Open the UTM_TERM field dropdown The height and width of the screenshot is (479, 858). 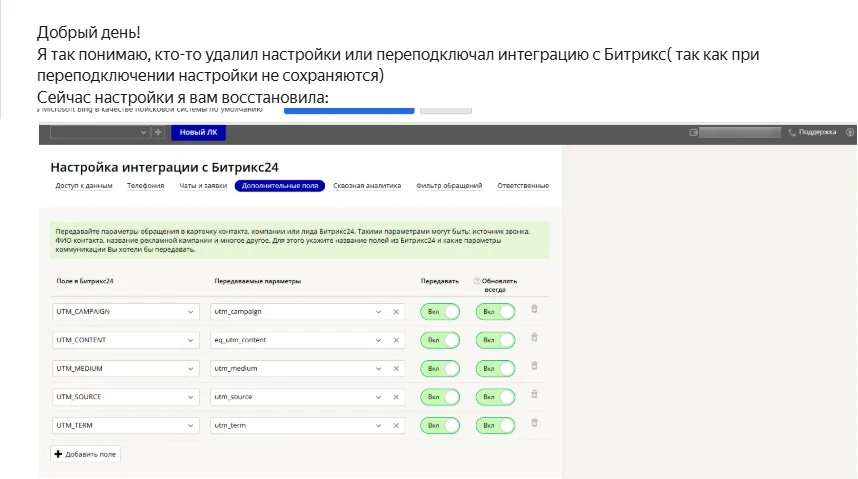click(126, 426)
